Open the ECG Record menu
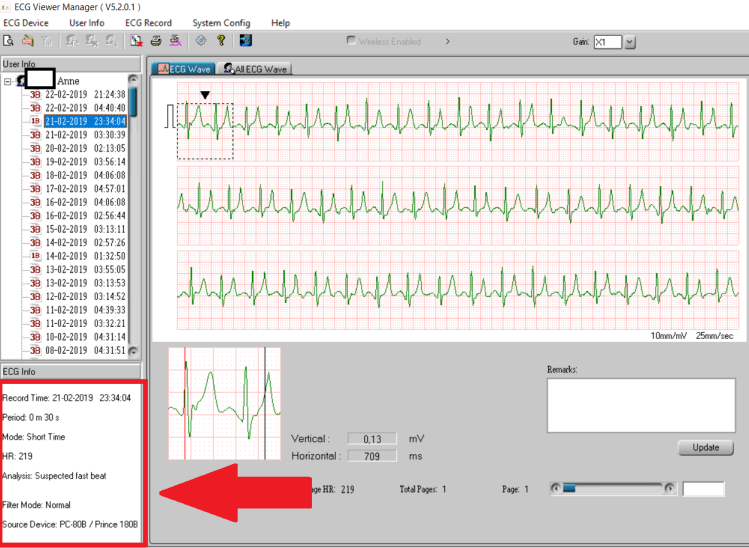The image size is (749, 548). coord(148,22)
